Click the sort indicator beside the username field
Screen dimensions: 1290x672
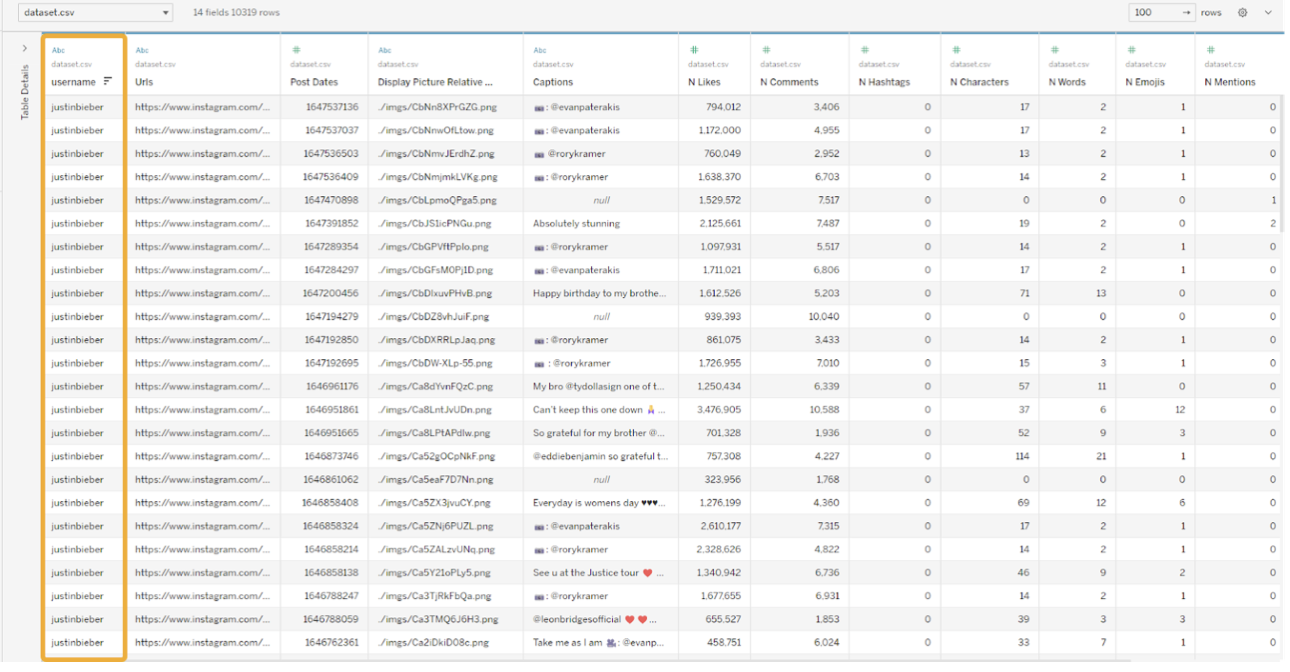tap(108, 81)
